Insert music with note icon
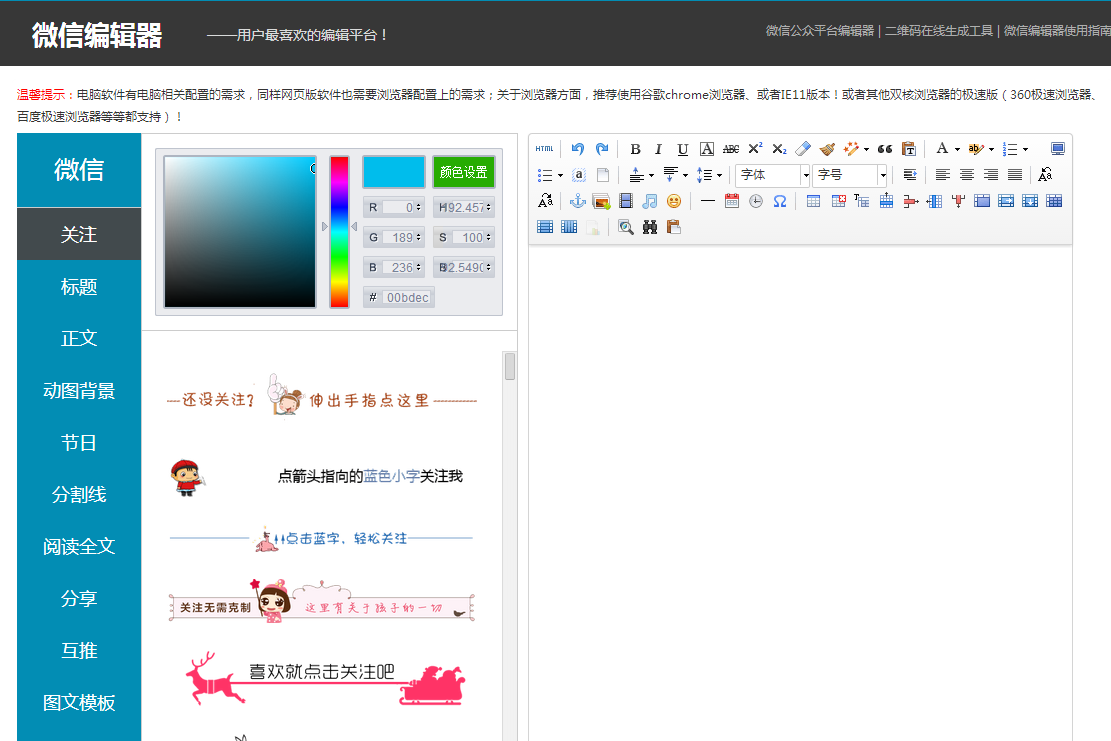 pyautogui.click(x=650, y=201)
